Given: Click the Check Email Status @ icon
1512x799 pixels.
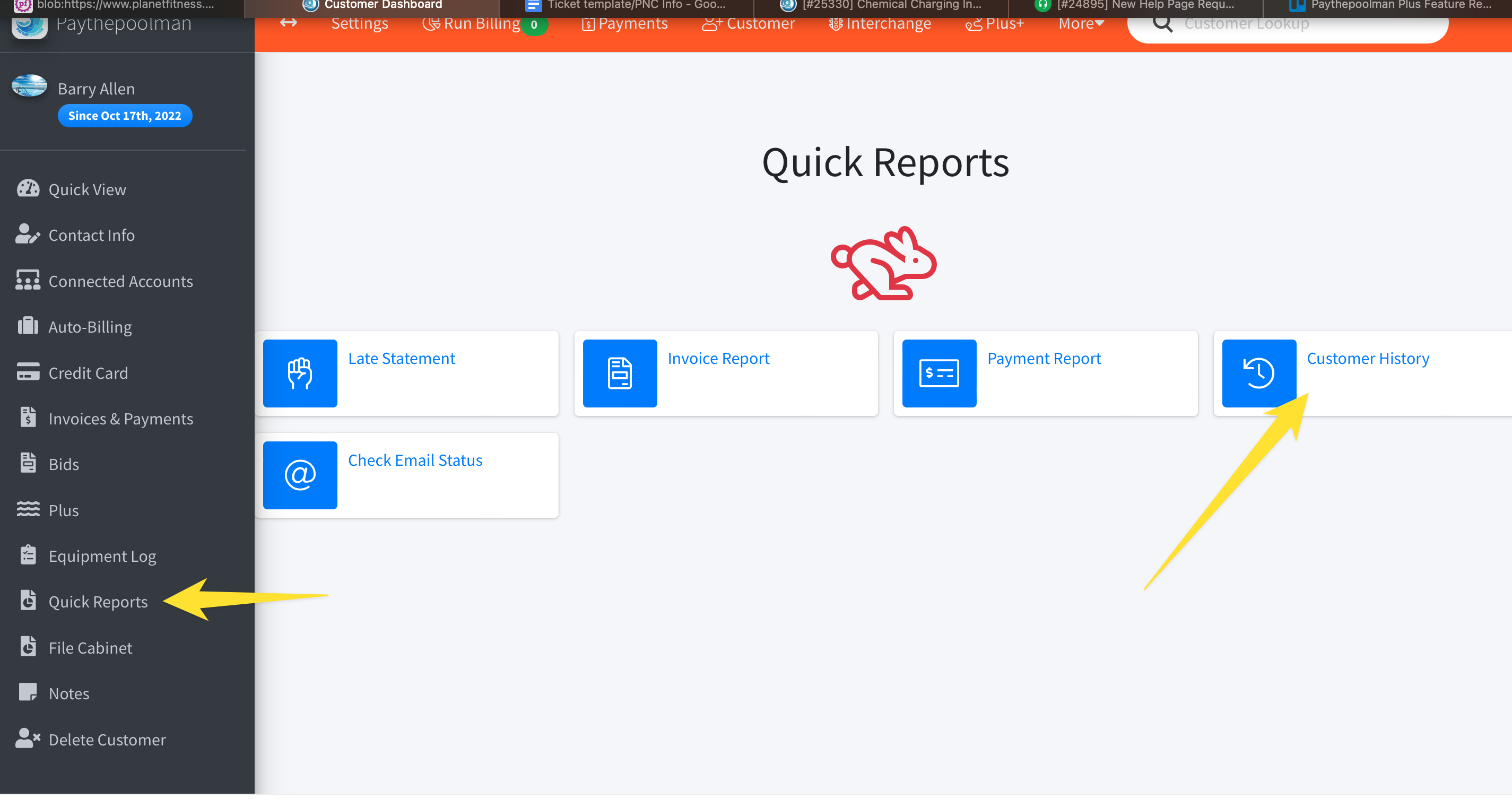Looking at the screenshot, I should pos(300,475).
